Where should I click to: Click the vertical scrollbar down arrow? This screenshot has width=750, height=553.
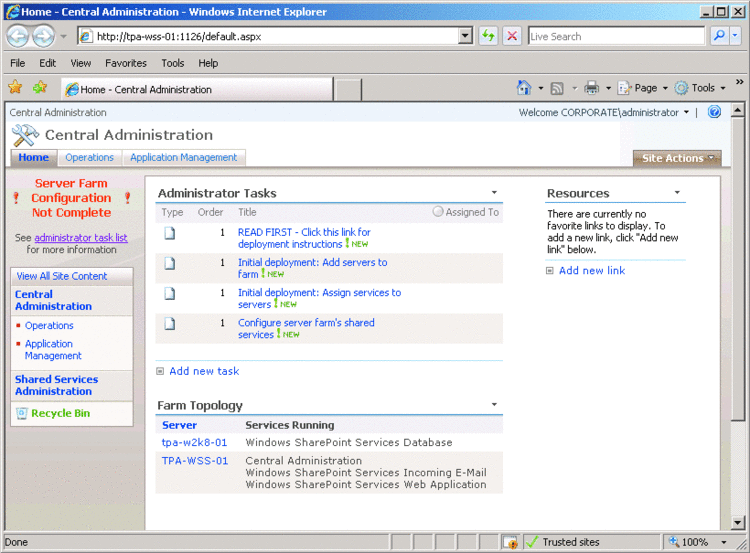pyautogui.click(x=738, y=523)
